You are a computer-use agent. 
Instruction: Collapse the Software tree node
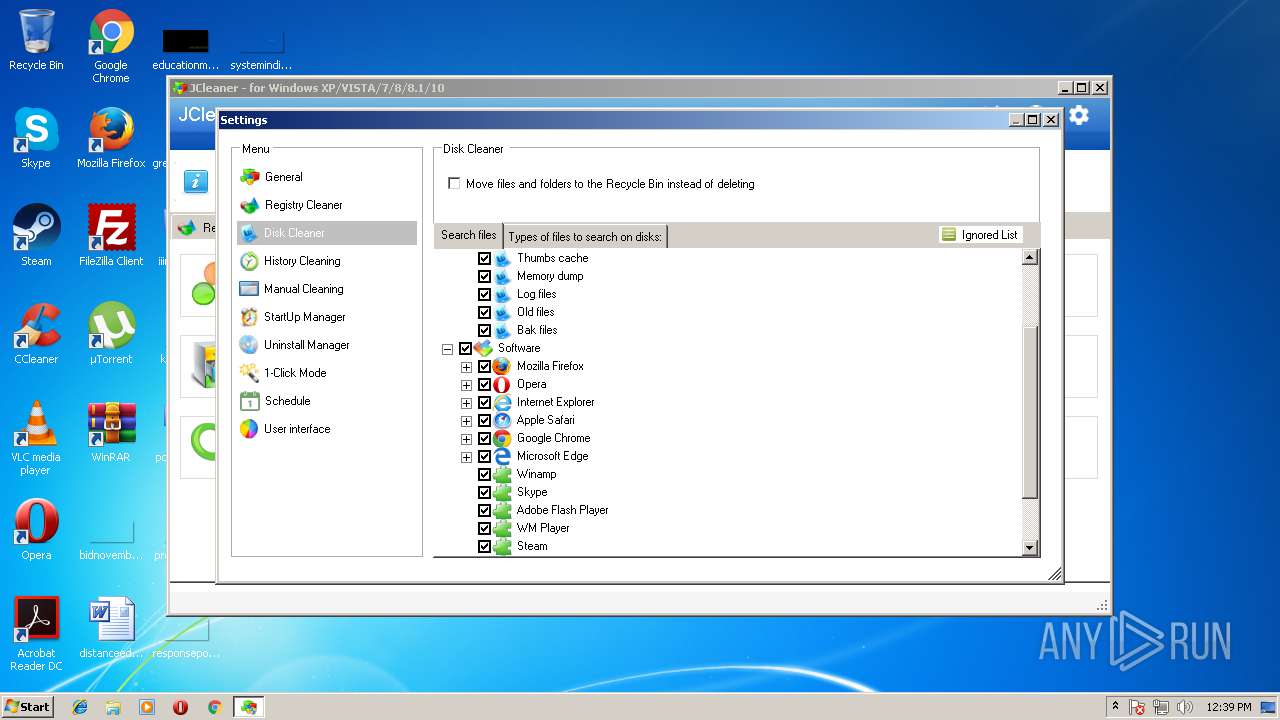(447, 349)
